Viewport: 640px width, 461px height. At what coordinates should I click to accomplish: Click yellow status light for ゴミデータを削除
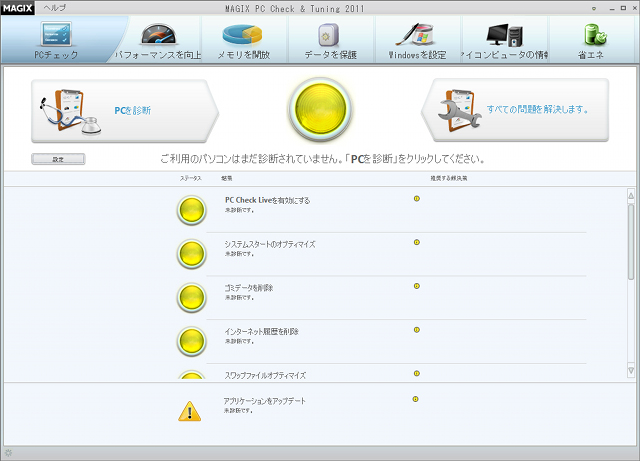(x=191, y=298)
